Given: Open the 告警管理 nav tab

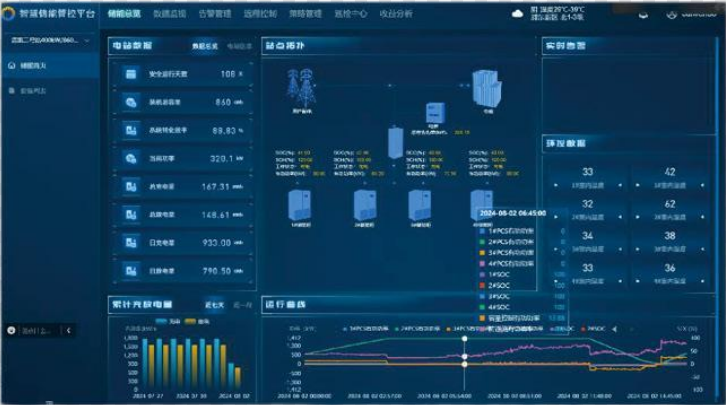Looking at the screenshot, I should click(x=215, y=14).
